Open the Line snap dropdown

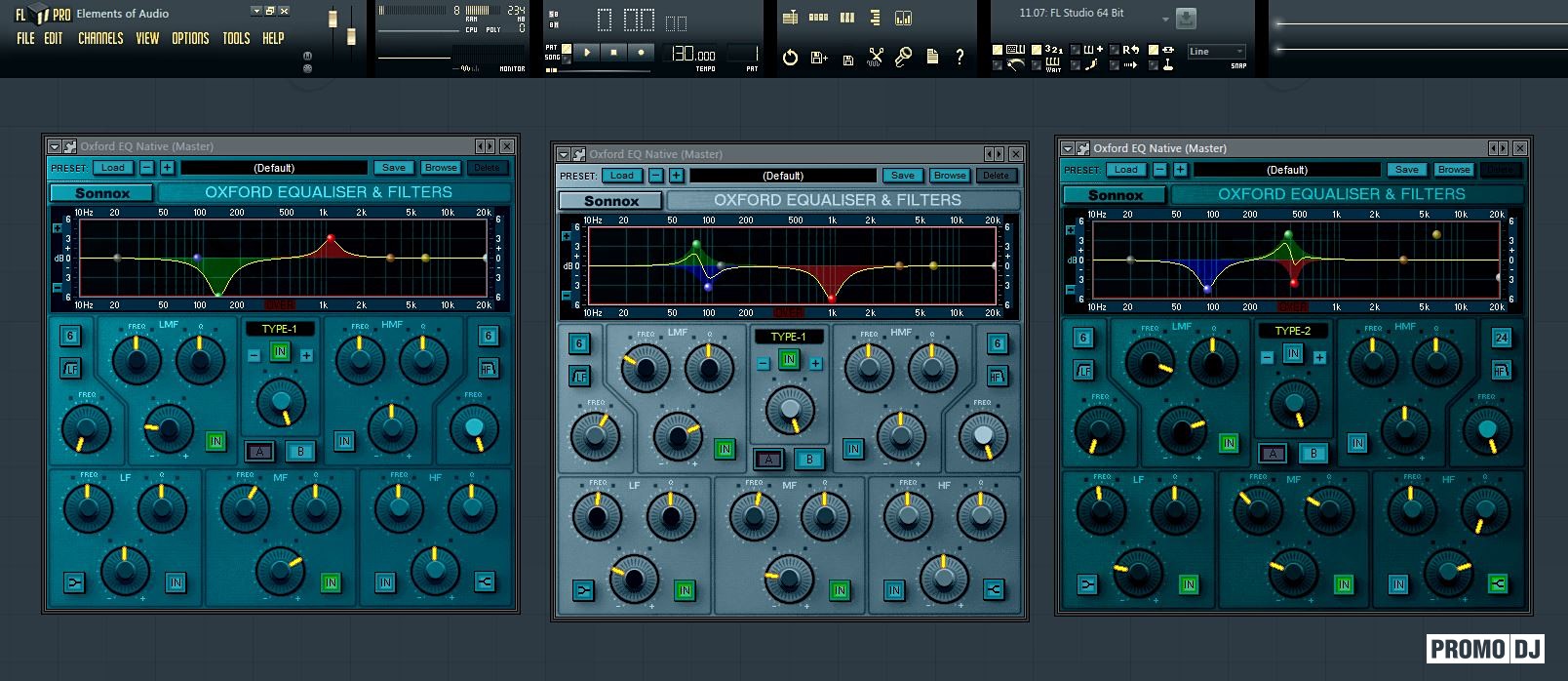point(1216,52)
